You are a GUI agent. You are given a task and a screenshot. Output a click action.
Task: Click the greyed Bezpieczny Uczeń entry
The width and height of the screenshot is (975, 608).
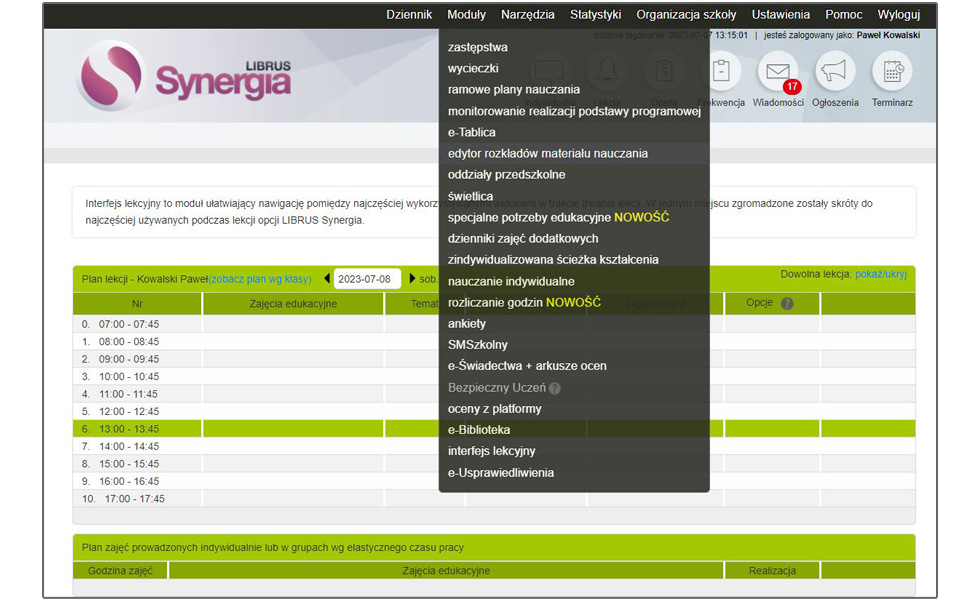497,388
